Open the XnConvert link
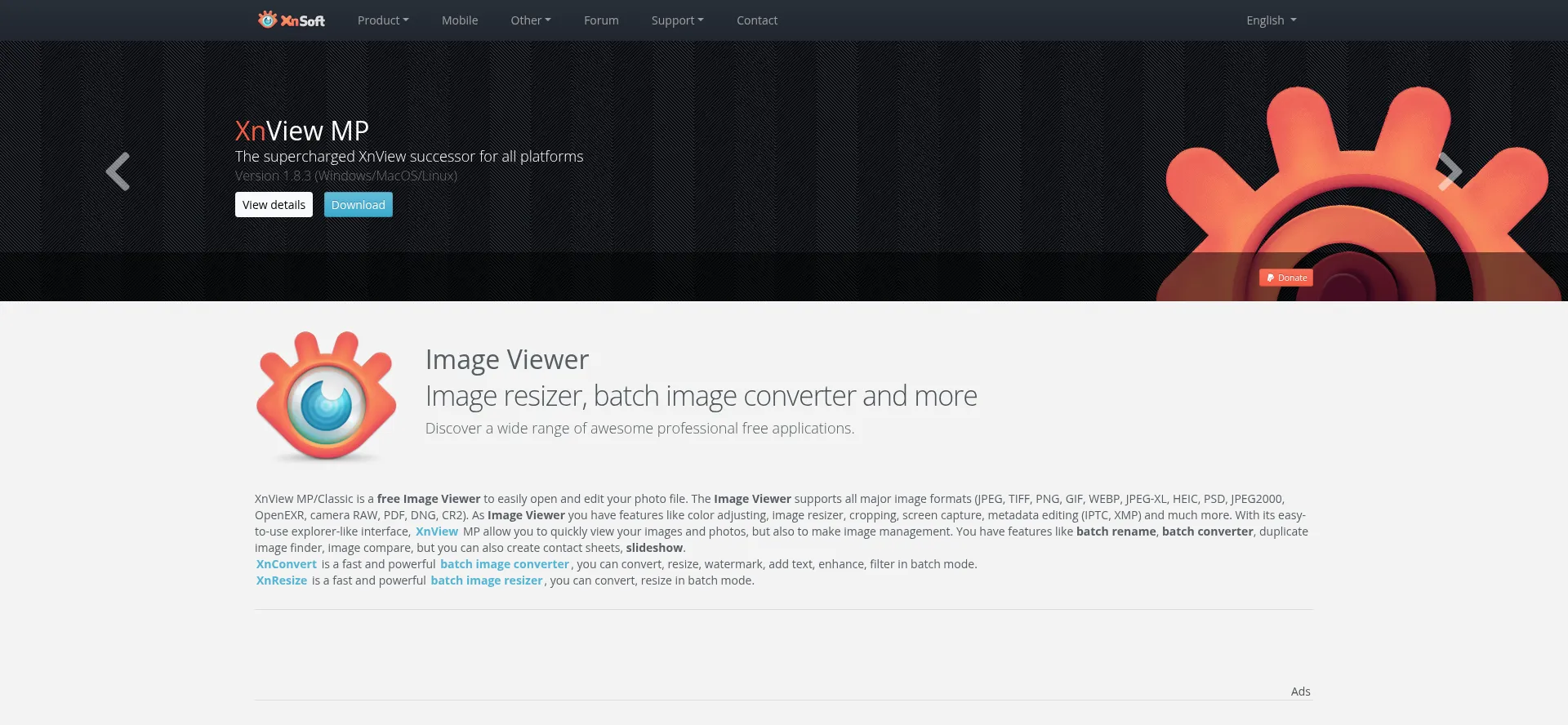Image resolution: width=1568 pixels, height=725 pixels. [286, 564]
